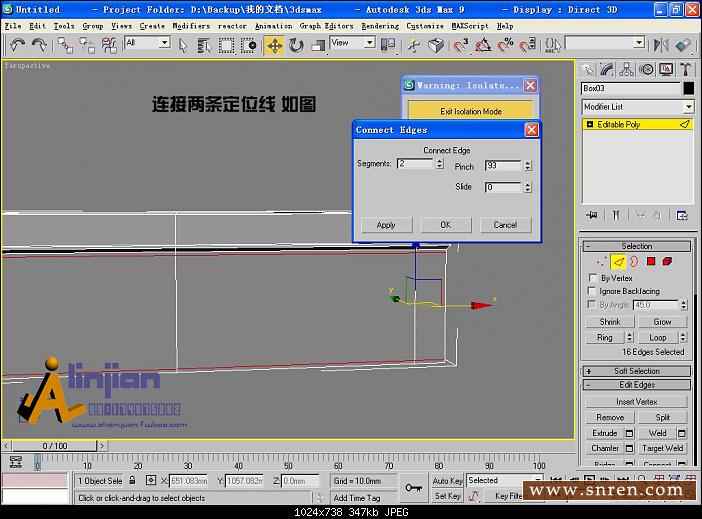Open the named selection sets dropdown
The width and height of the screenshot is (702, 519).
[639, 43]
